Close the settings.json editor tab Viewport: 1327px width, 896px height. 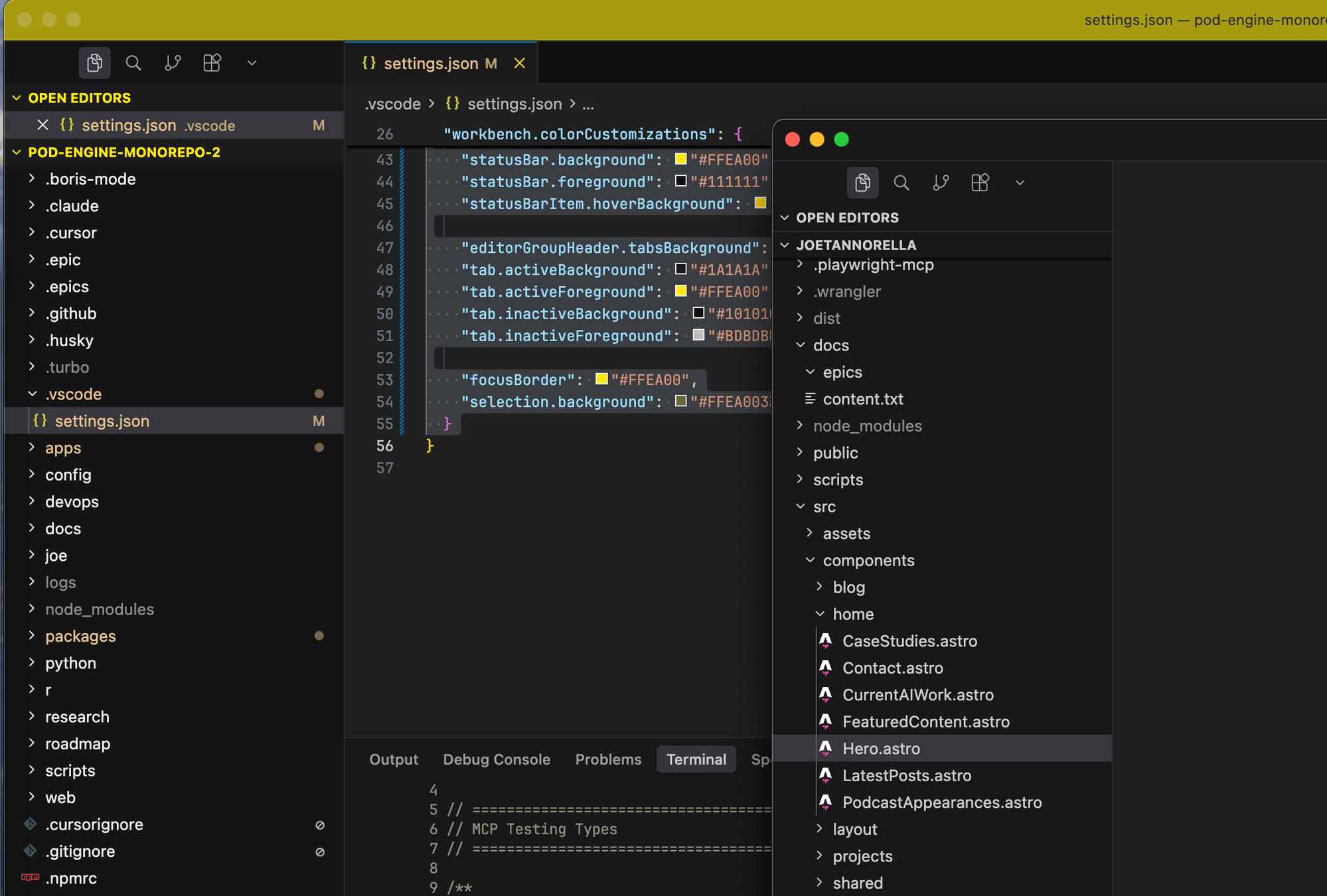click(x=520, y=63)
